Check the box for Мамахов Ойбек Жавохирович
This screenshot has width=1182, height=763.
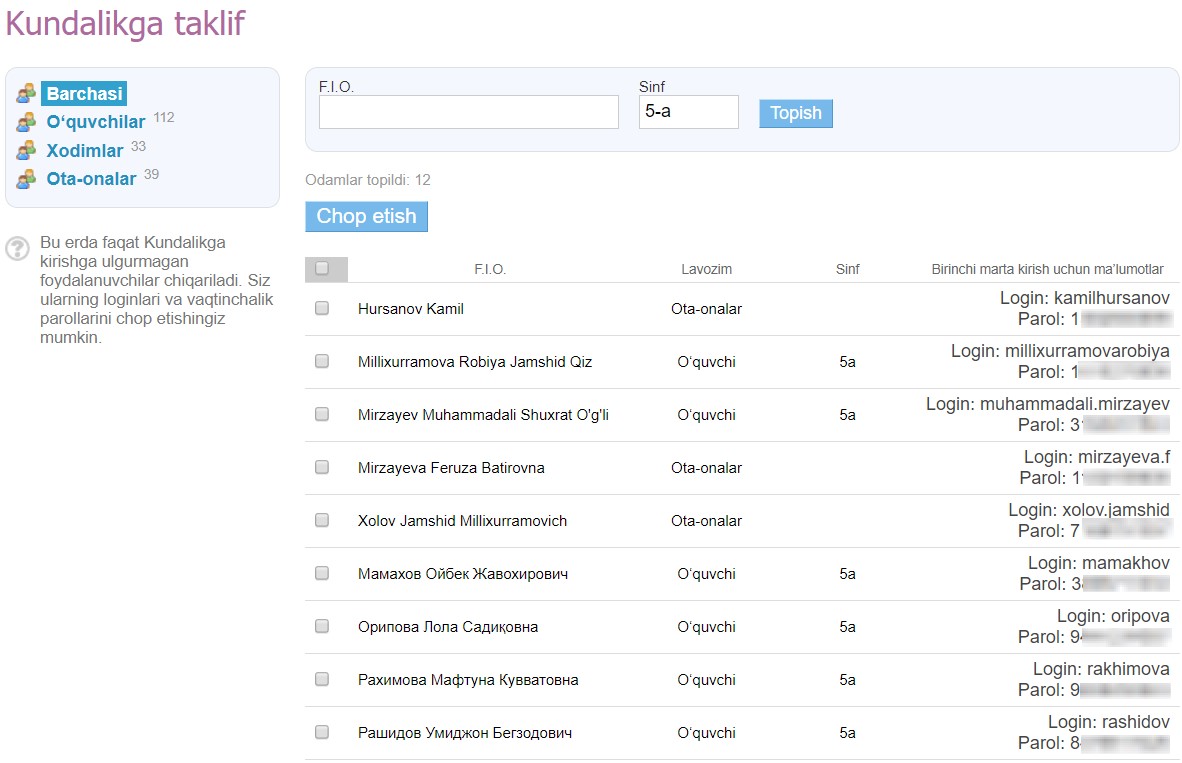click(322, 573)
